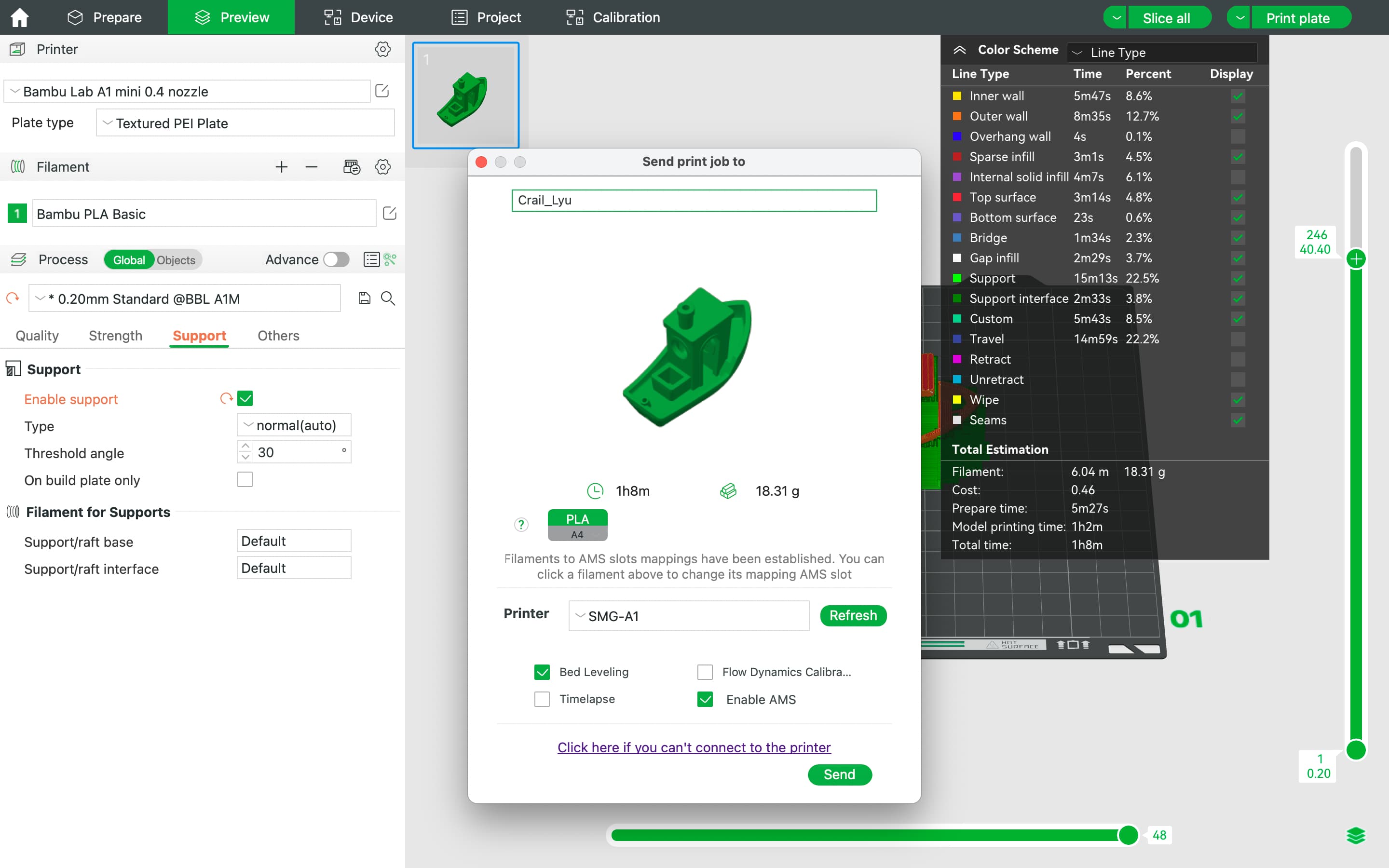
Task: Open the printer model dropdown
Action: point(187,91)
